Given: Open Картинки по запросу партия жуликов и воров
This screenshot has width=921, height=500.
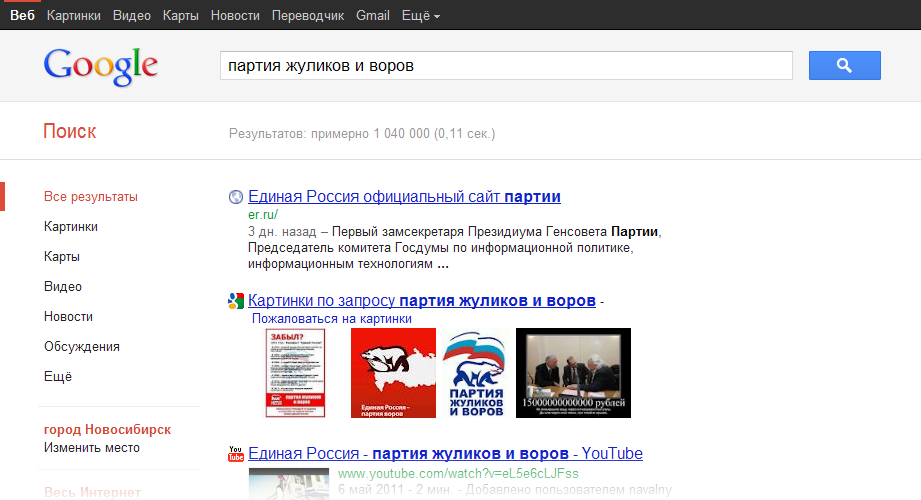Looking at the screenshot, I should (422, 300).
